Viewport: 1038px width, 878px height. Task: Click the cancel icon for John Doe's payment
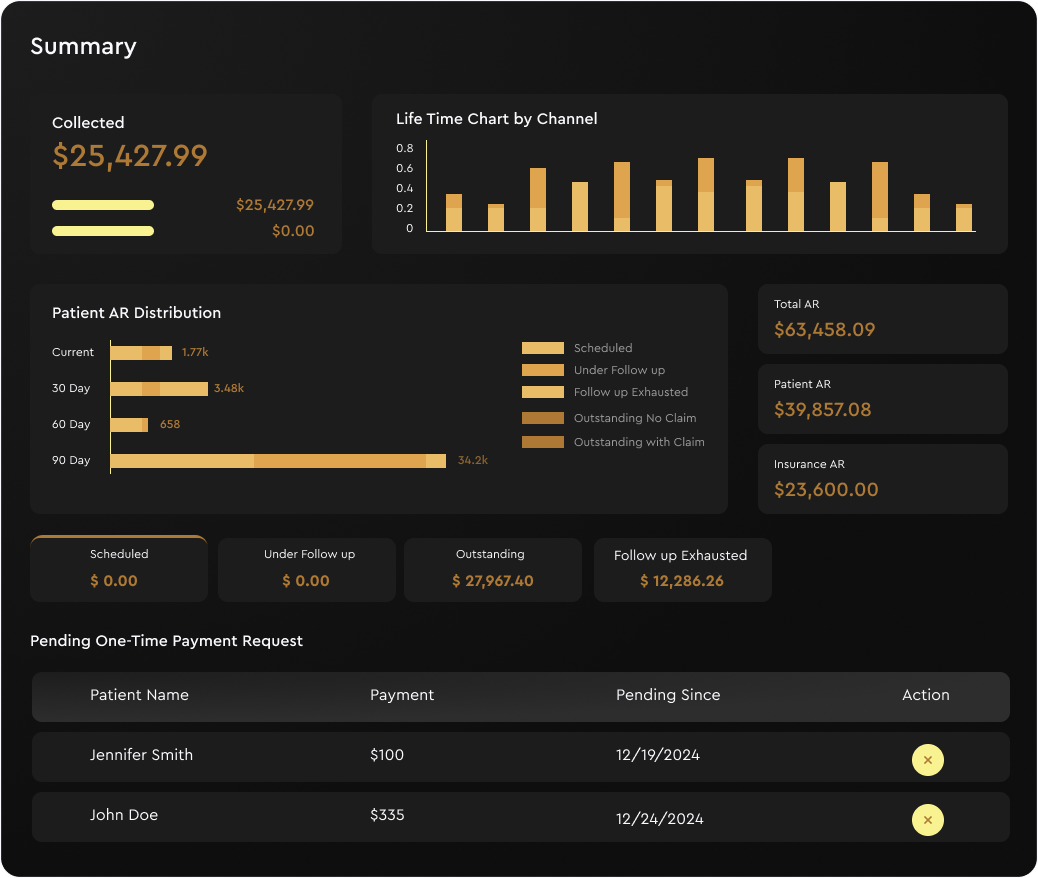click(927, 819)
